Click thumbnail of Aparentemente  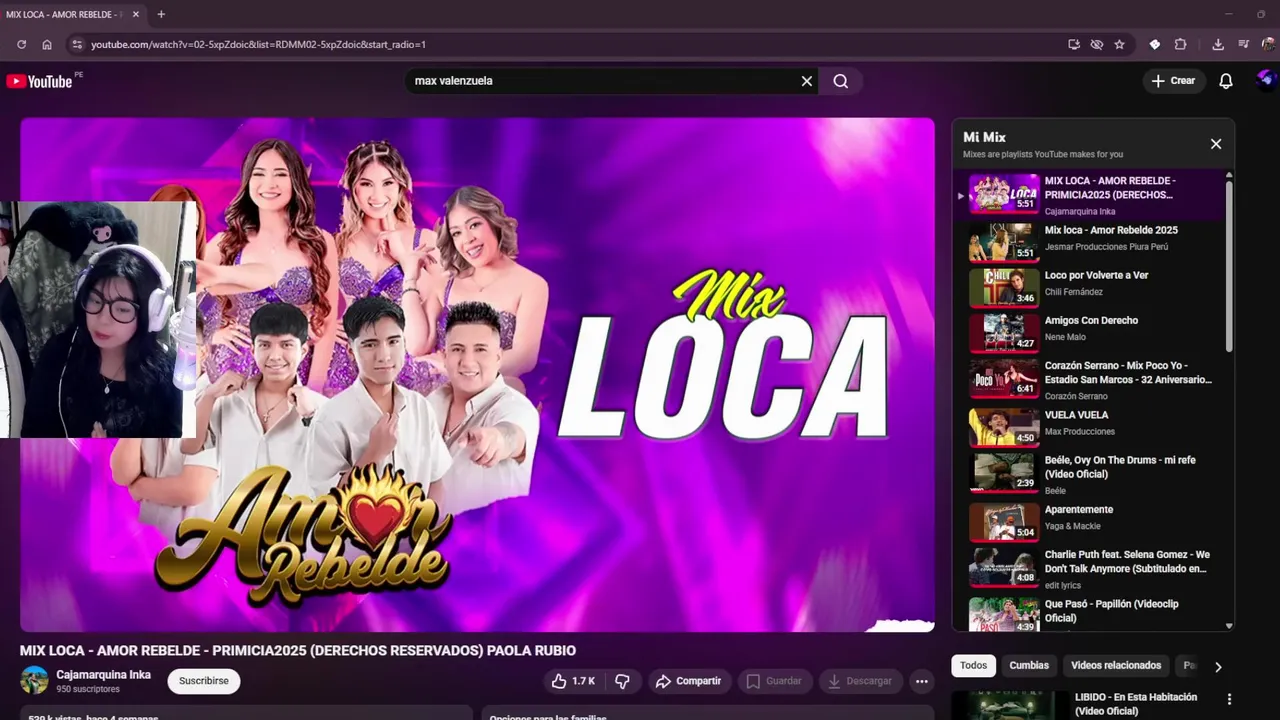click(1004, 521)
